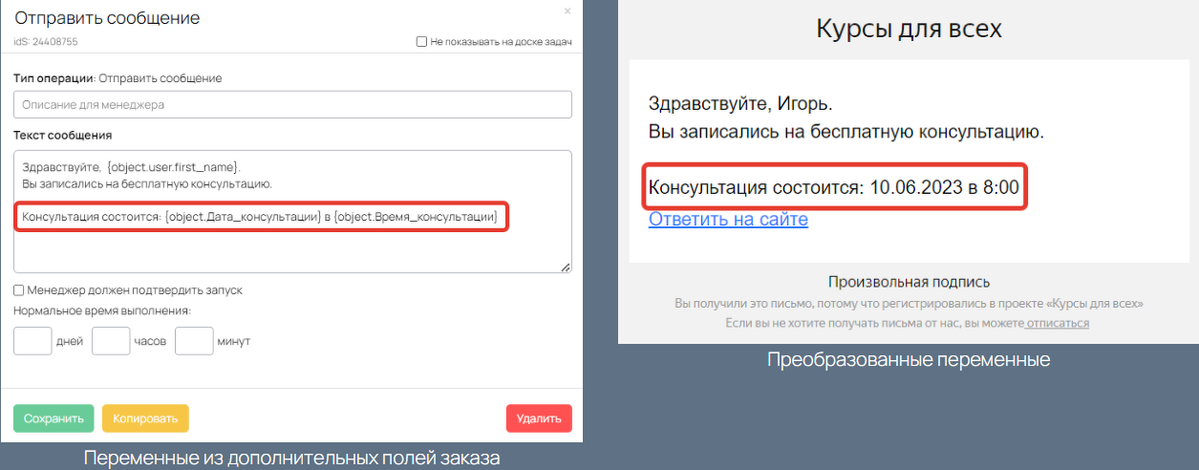Close the Отправить сообщение dialog with the X
The image size is (1199, 470).
click(x=567, y=11)
